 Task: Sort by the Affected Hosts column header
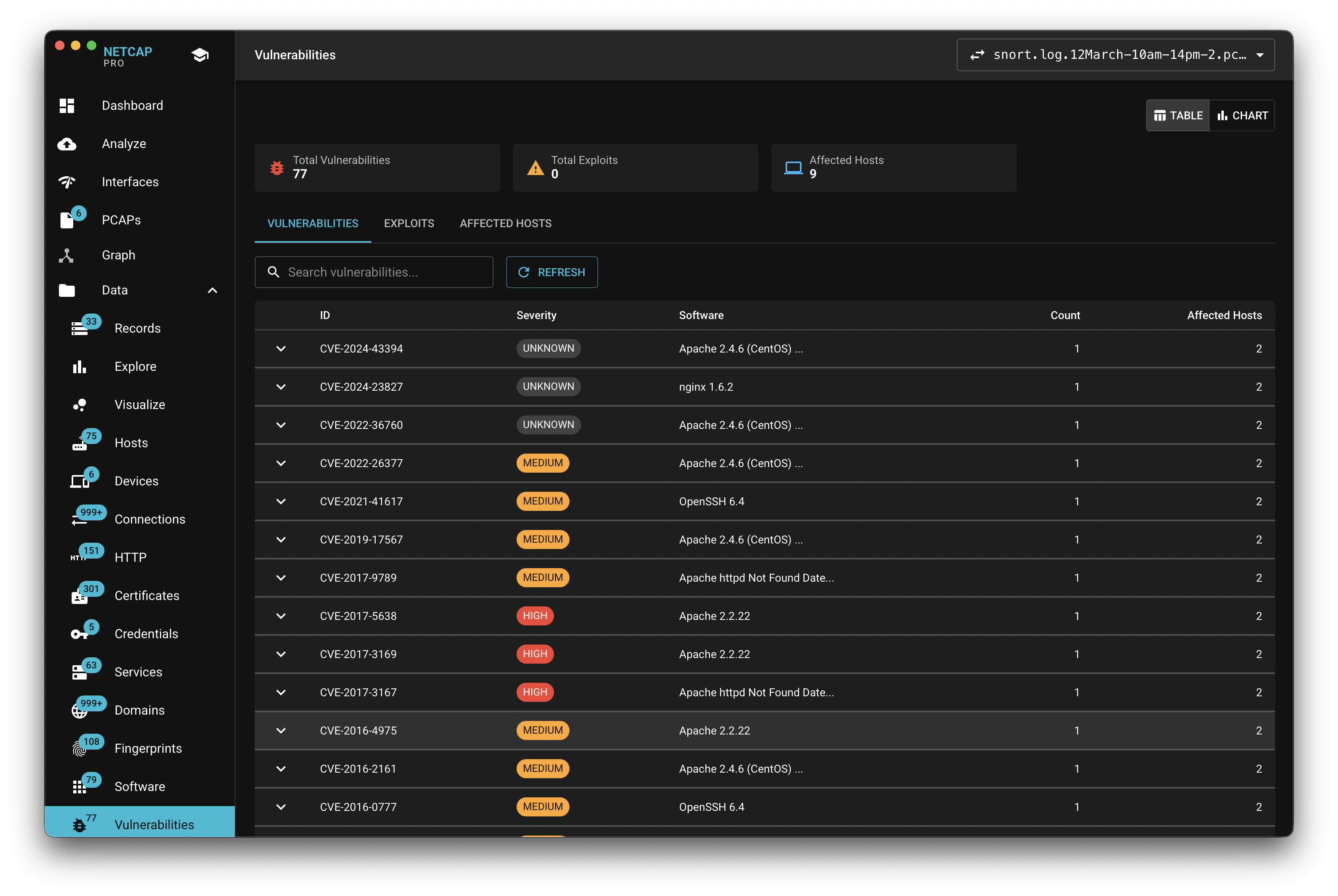click(x=1225, y=316)
